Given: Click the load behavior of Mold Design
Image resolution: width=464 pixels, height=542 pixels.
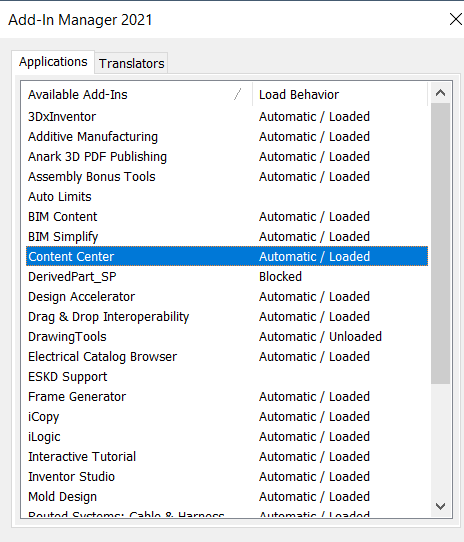Looking at the screenshot, I should coord(314,497).
